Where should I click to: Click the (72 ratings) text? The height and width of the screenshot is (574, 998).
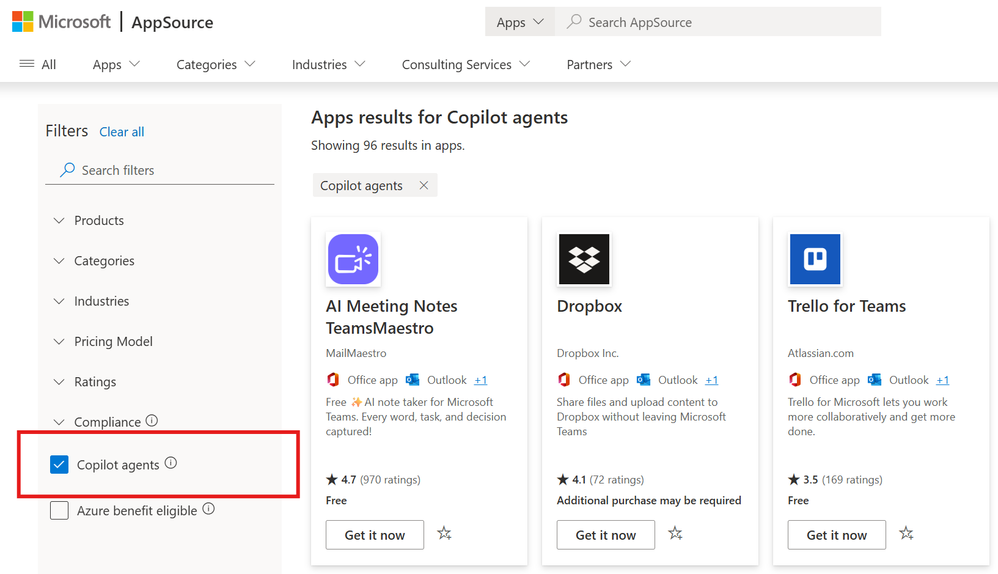617,480
